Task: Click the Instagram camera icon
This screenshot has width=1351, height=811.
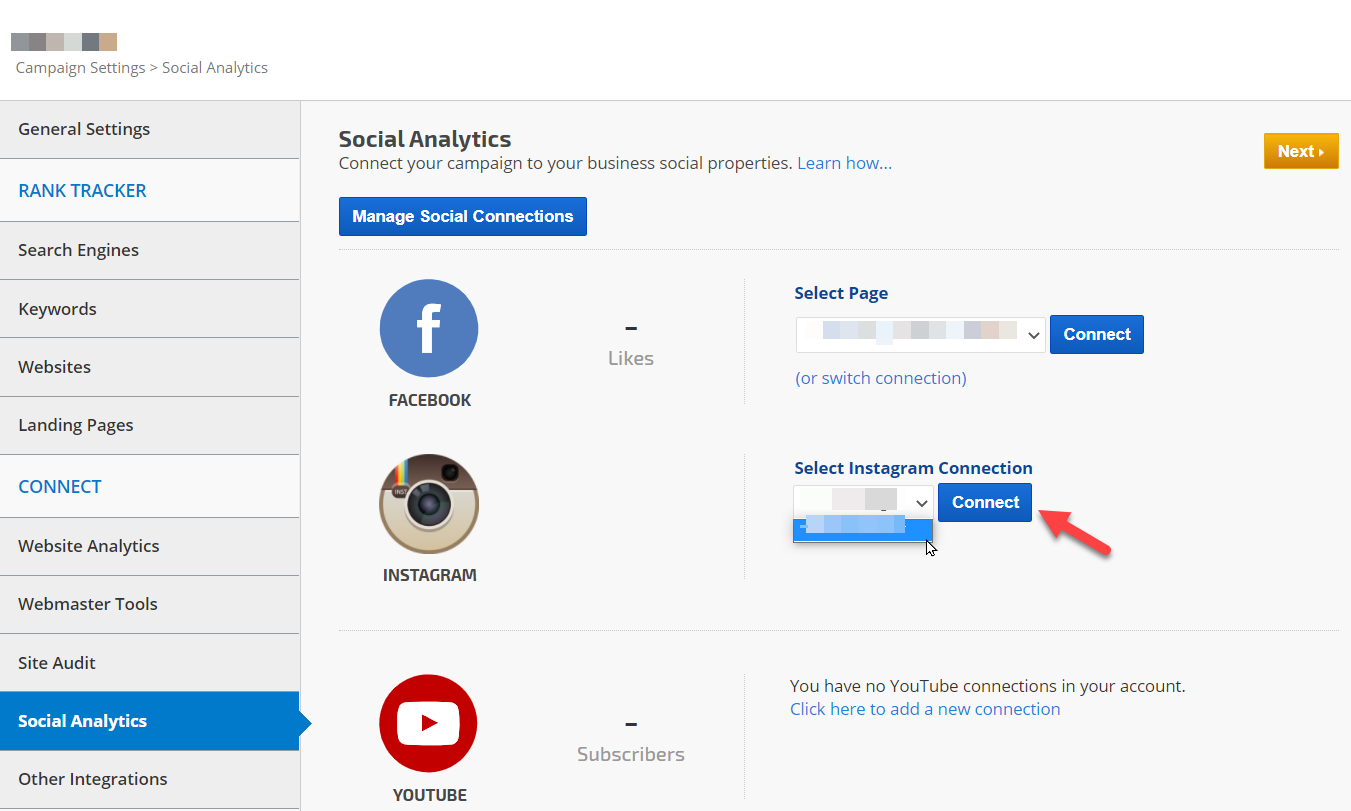Action: point(429,504)
